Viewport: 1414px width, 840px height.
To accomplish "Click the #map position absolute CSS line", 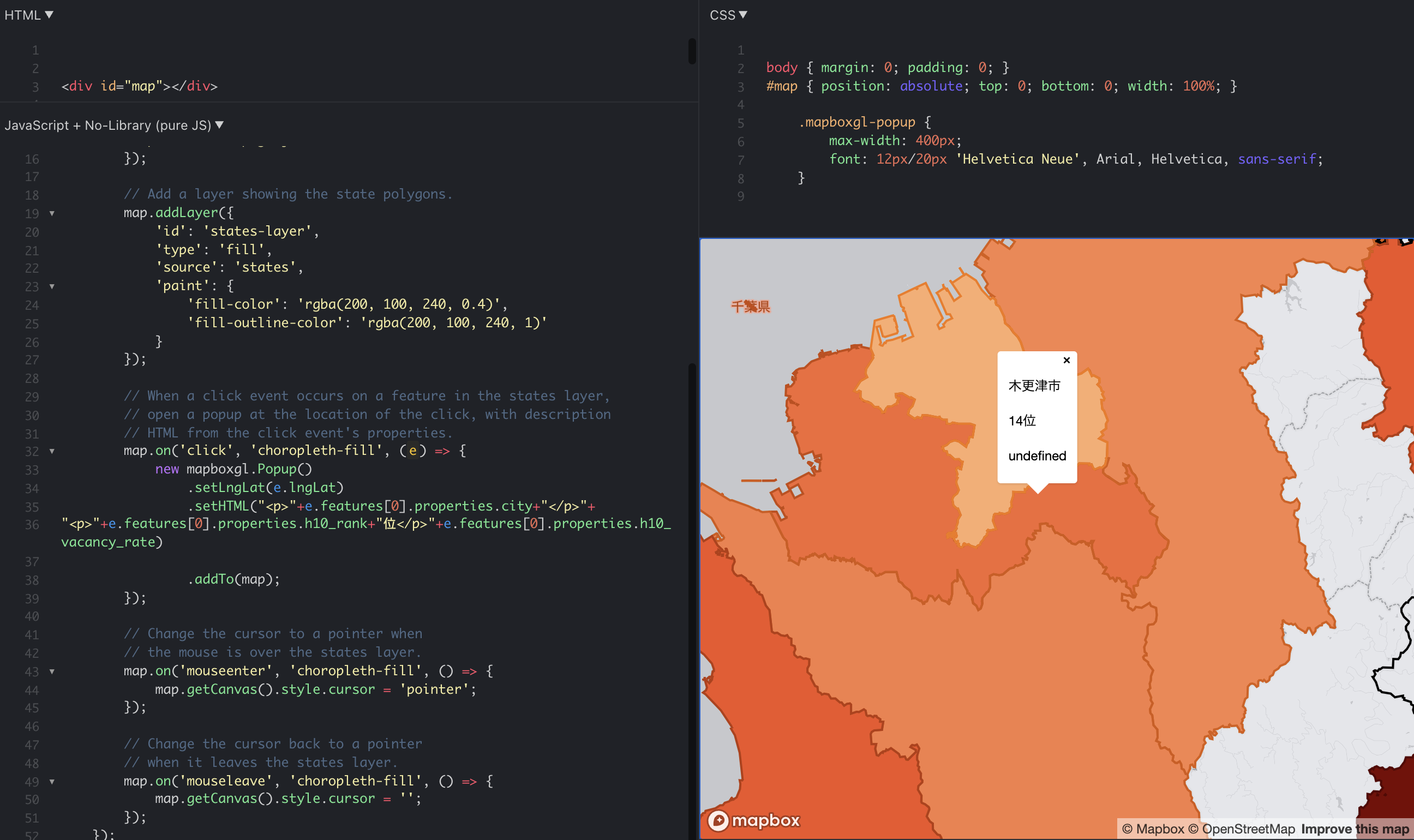I will click(x=1002, y=86).
